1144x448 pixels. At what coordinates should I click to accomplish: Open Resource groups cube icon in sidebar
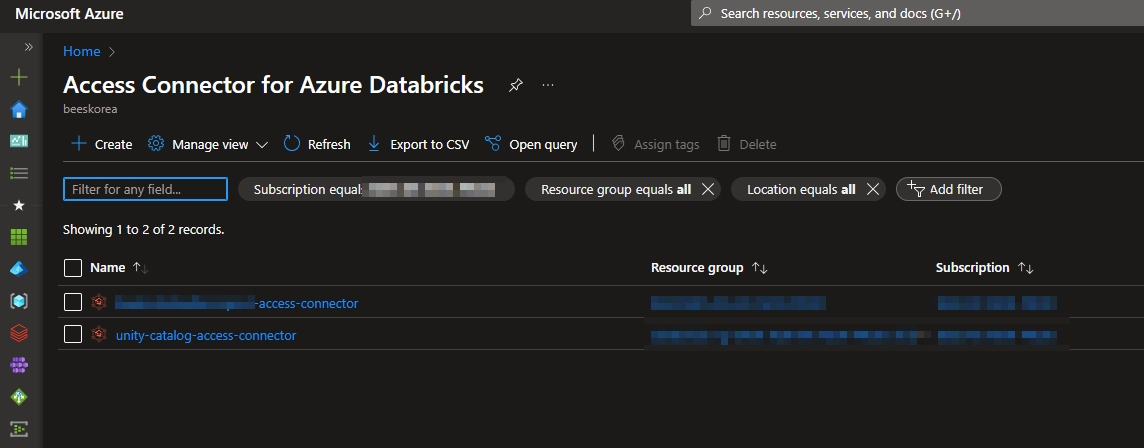coord(19,301)
